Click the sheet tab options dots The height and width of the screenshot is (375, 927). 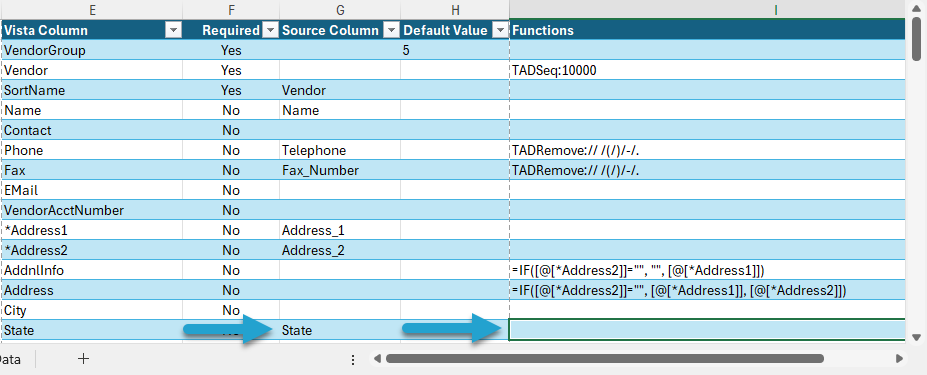[353, 359]
